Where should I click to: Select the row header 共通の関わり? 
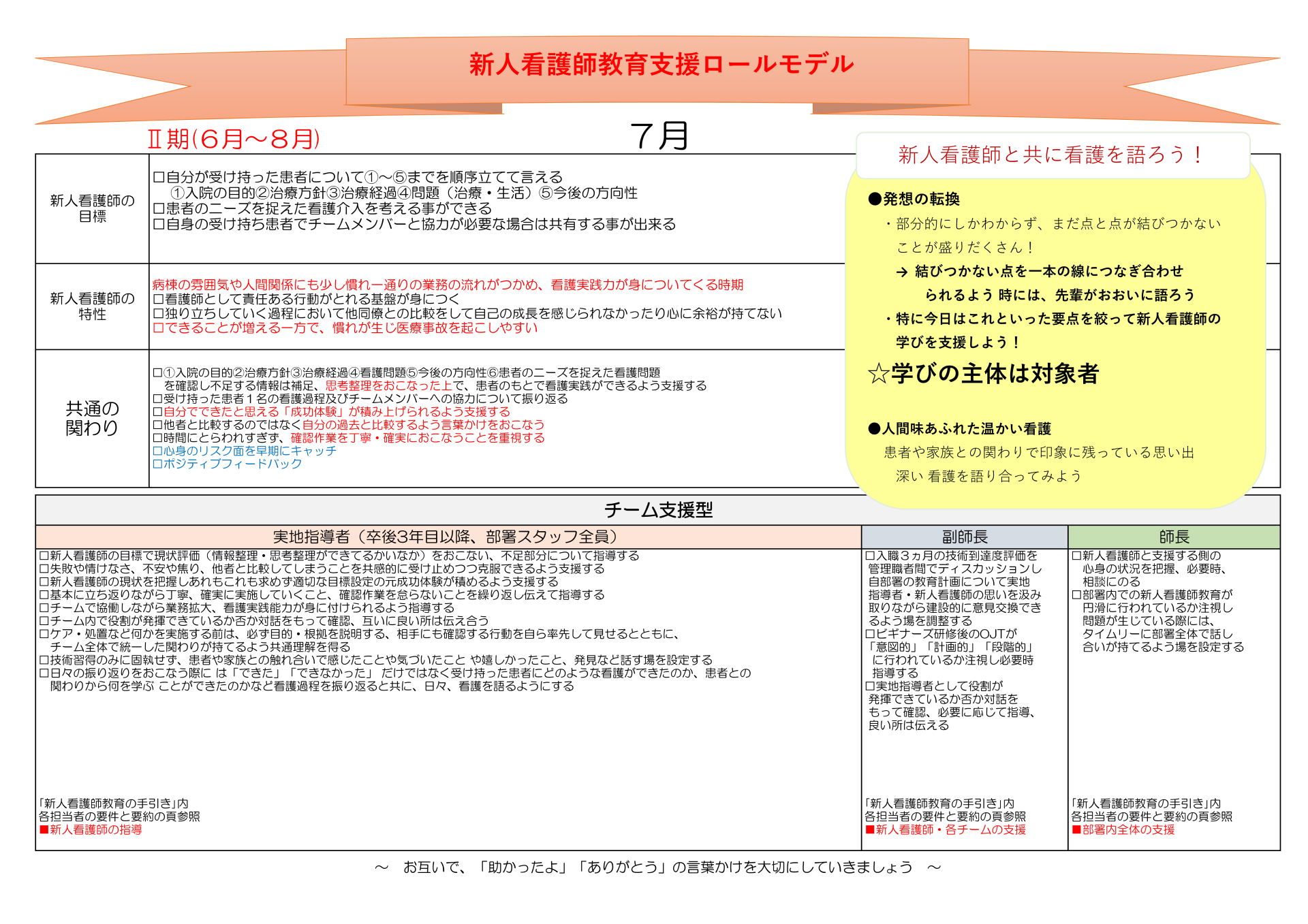[93, 418]
